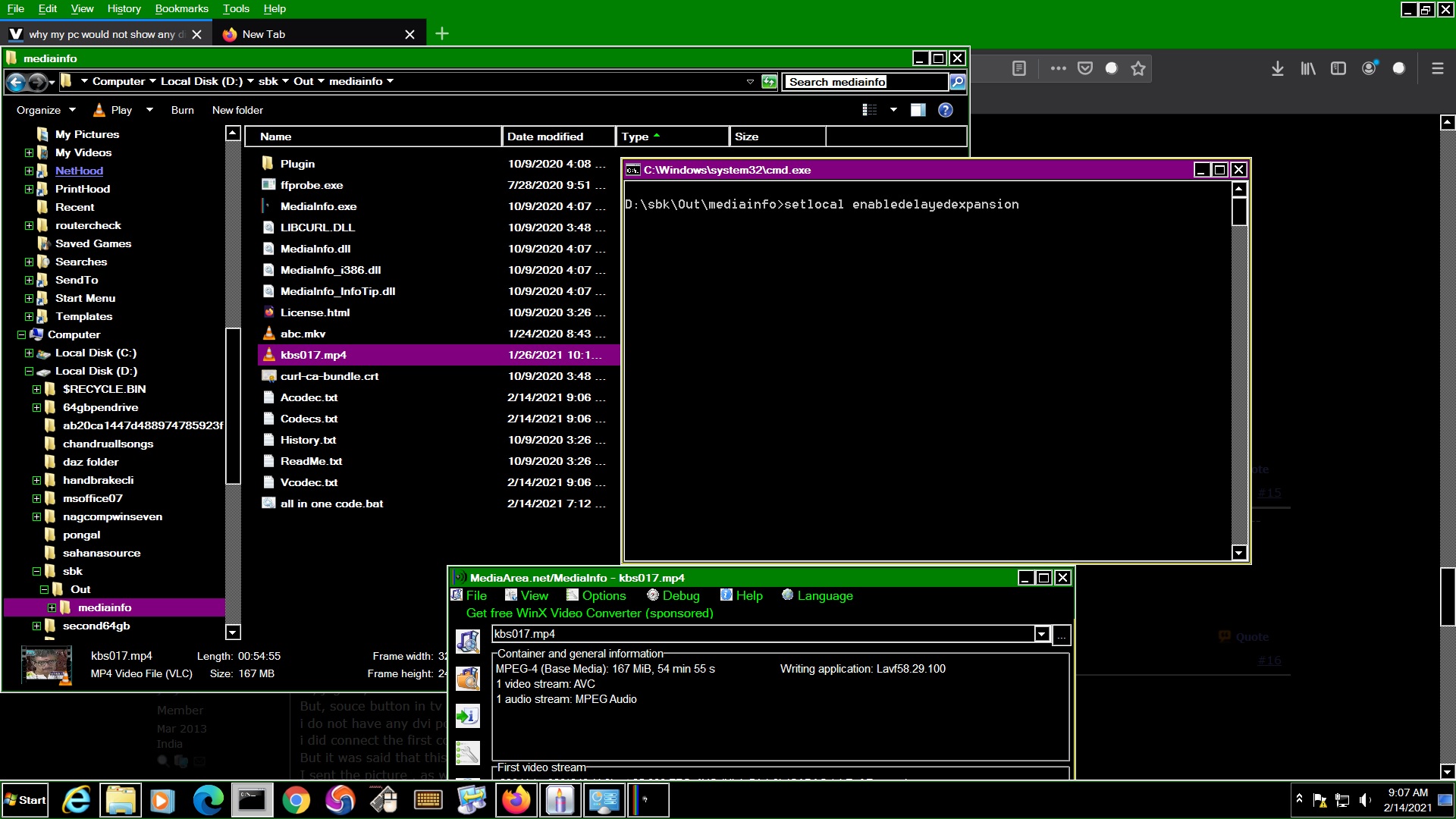Open Organize dropdown in Explorer
This screenshot has height=819, width=1456.
pos(46,110)
